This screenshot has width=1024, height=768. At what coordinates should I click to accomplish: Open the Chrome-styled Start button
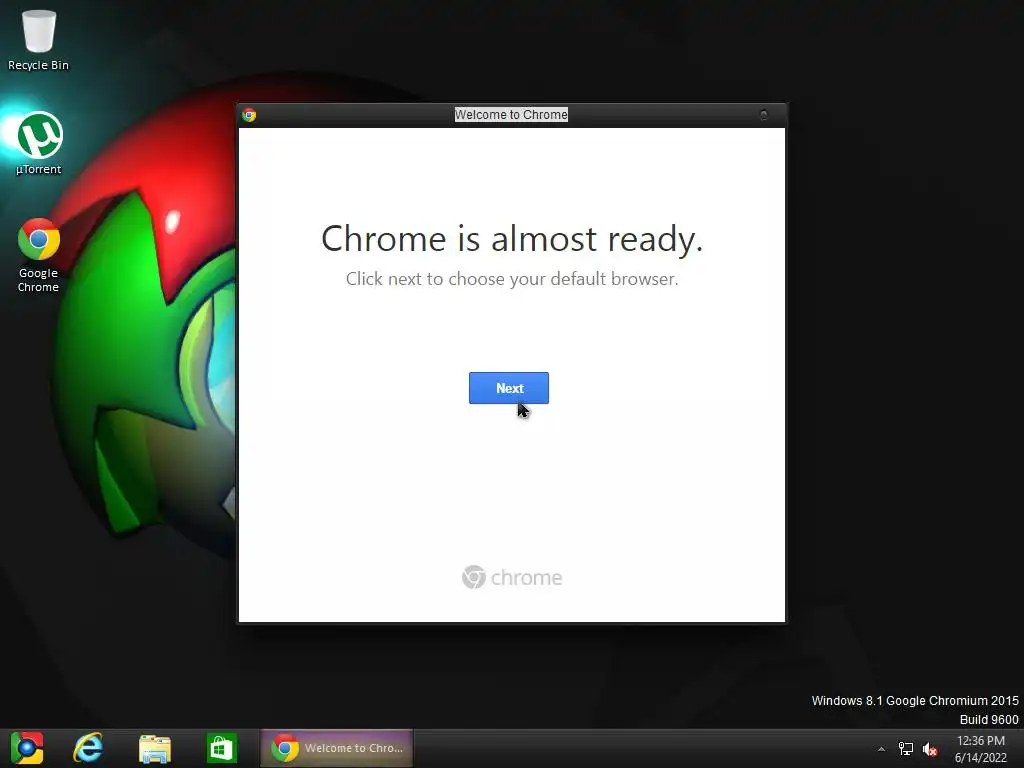click(27, 748)
